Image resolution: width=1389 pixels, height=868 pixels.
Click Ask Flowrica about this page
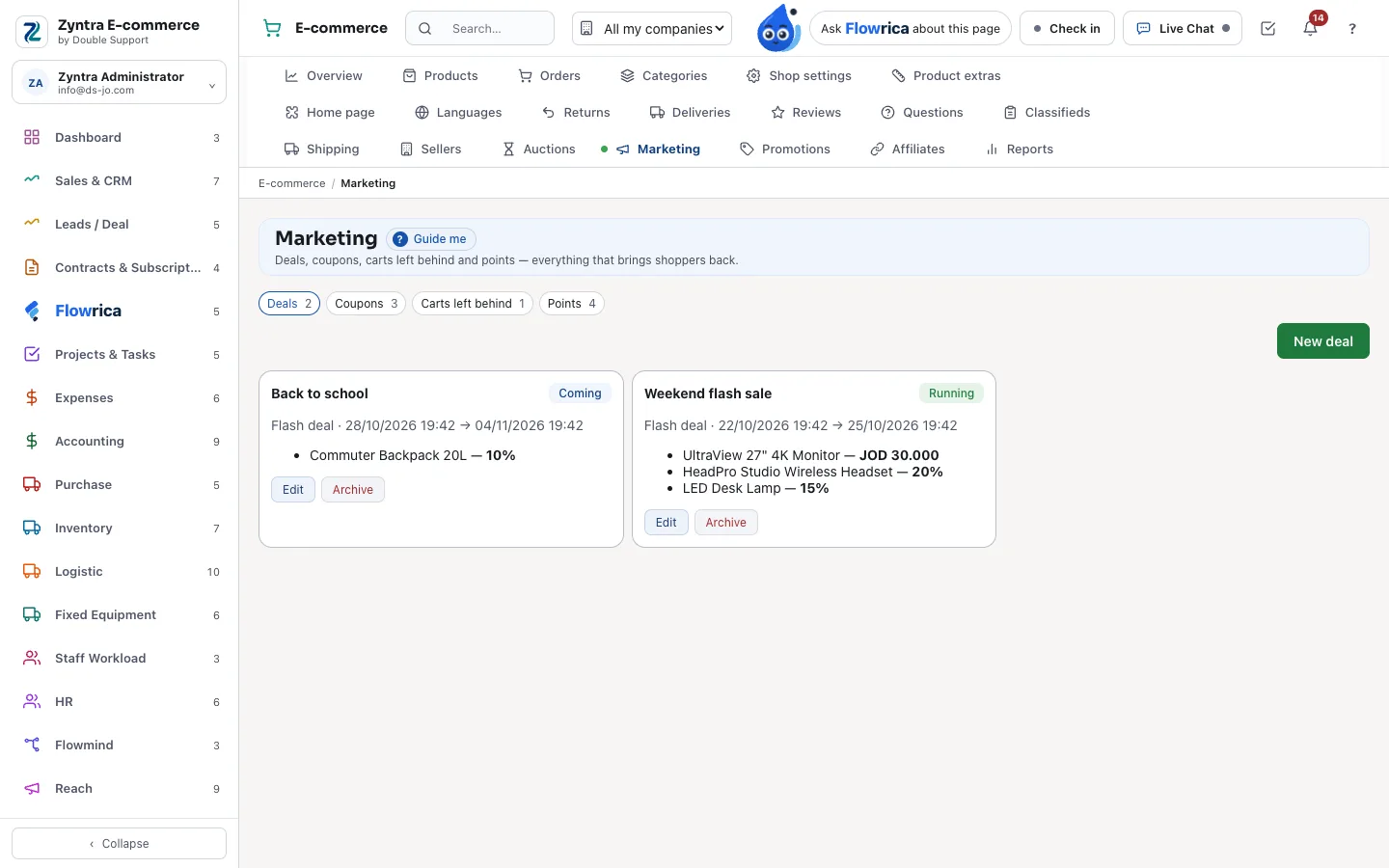click(x=911, y=28)
